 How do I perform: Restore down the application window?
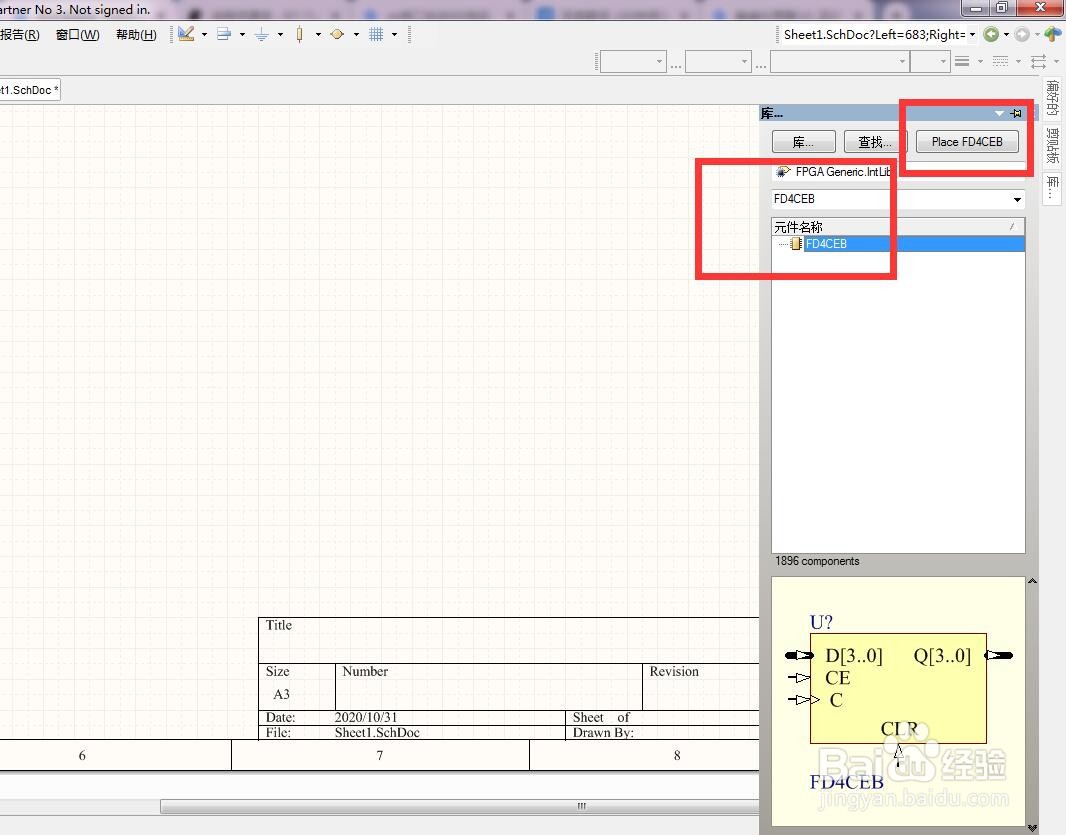coord(1001,7)
